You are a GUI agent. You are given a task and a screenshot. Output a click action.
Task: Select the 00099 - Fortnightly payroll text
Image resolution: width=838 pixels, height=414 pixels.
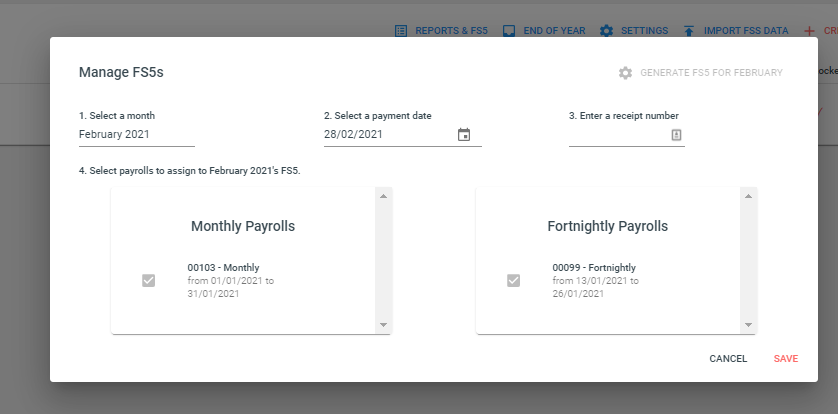pyautogui.click(x=594, y=268)
